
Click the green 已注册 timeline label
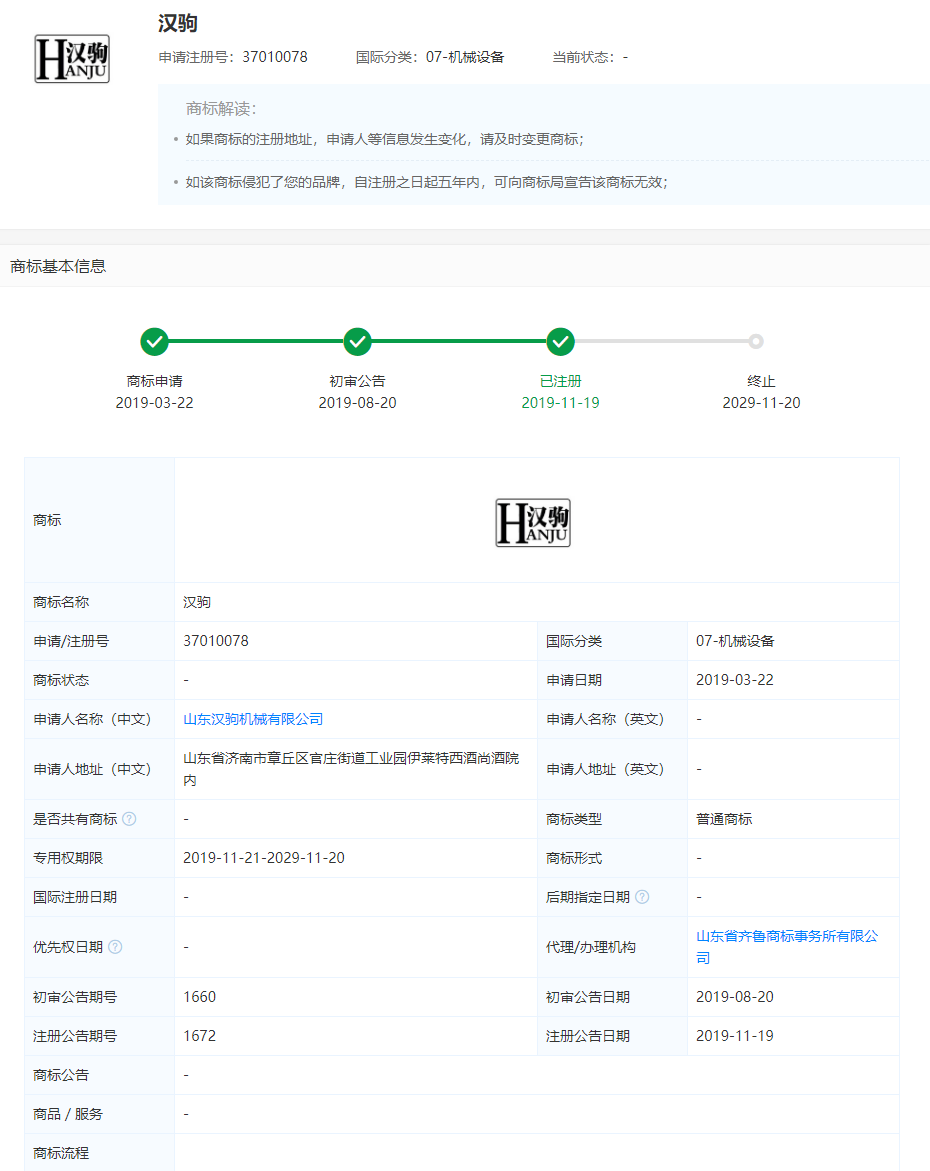(x=560, y=381)
